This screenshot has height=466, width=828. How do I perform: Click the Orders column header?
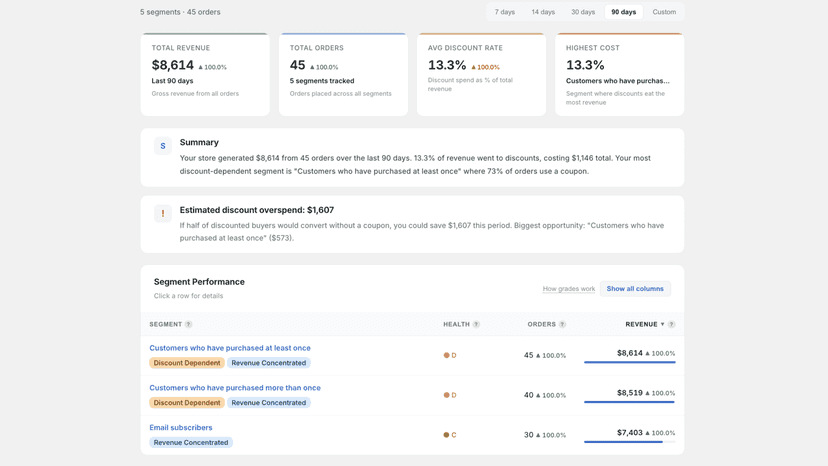point(541,324)
